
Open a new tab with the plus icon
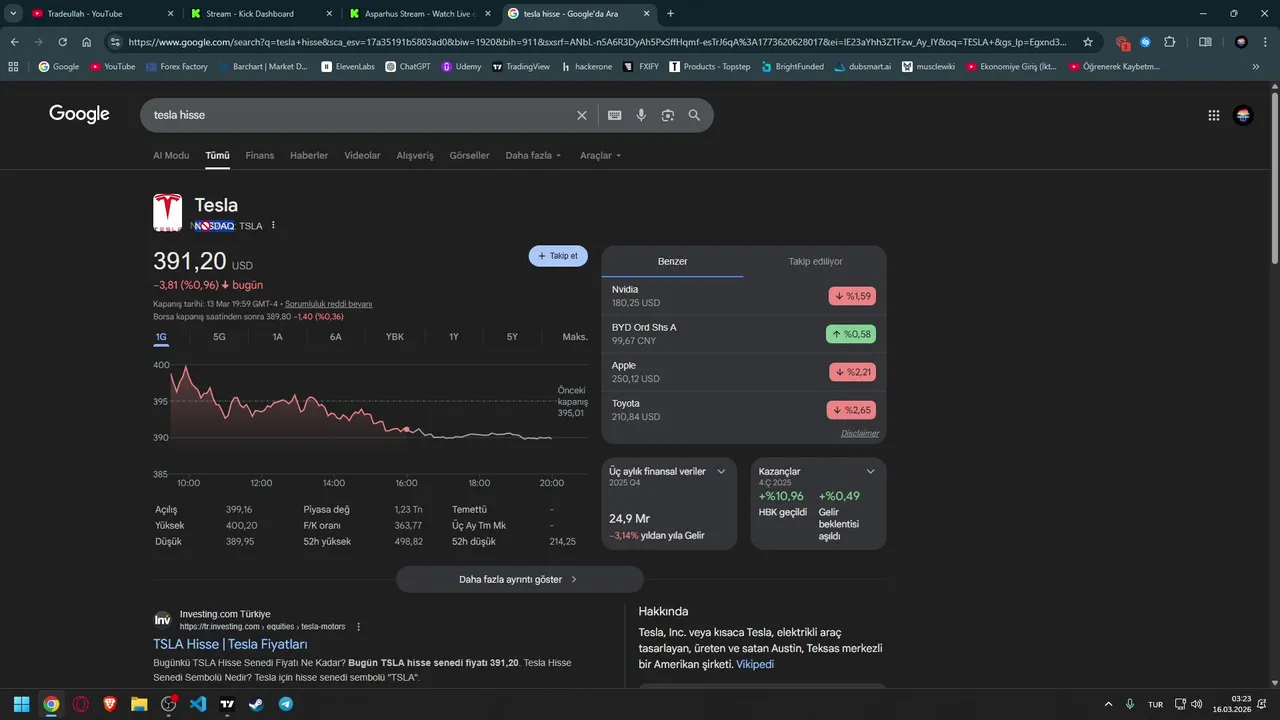pyautogui.click(x=670, y=14)
